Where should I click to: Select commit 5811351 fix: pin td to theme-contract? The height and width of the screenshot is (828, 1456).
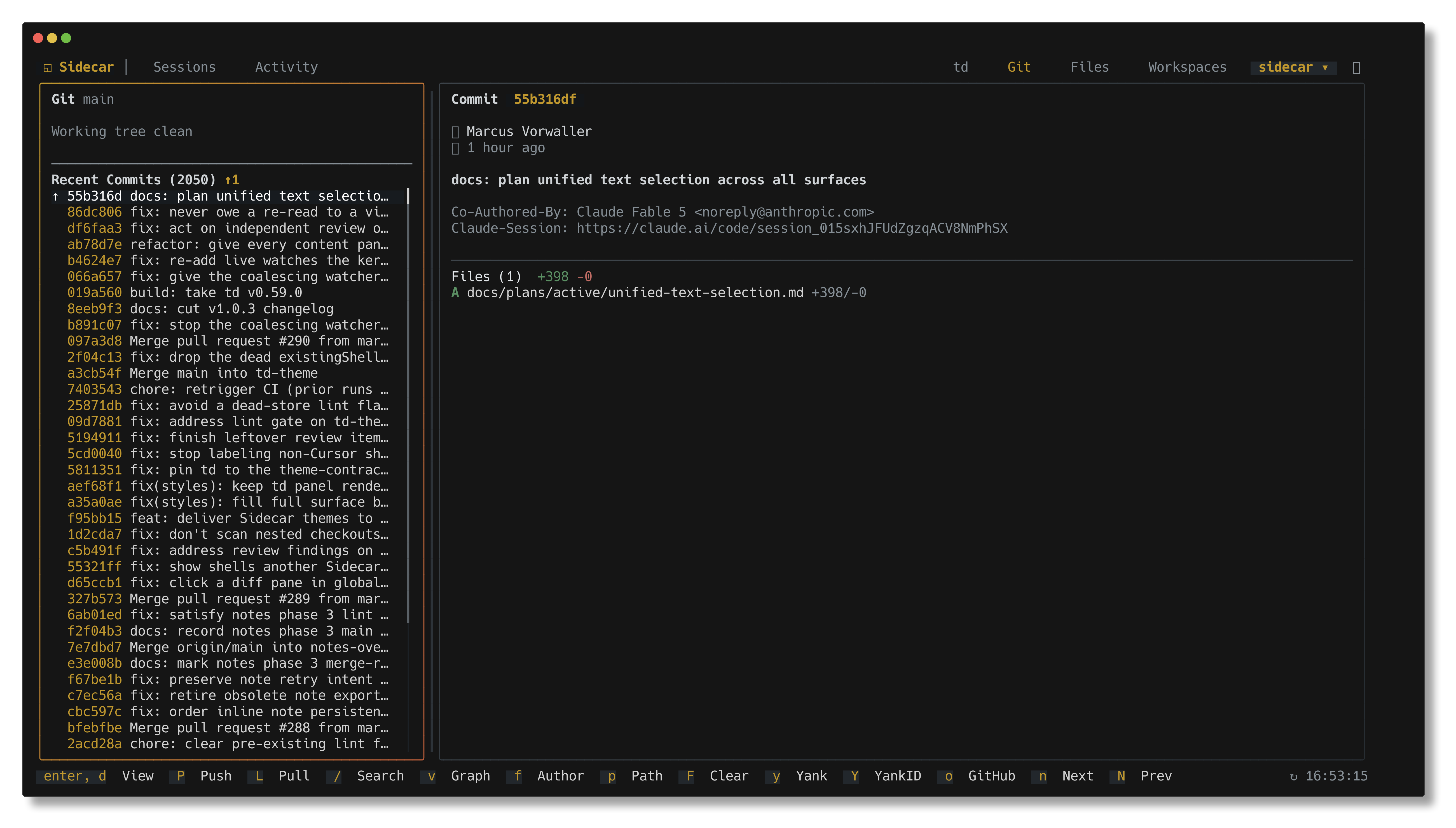click(228, 470)
